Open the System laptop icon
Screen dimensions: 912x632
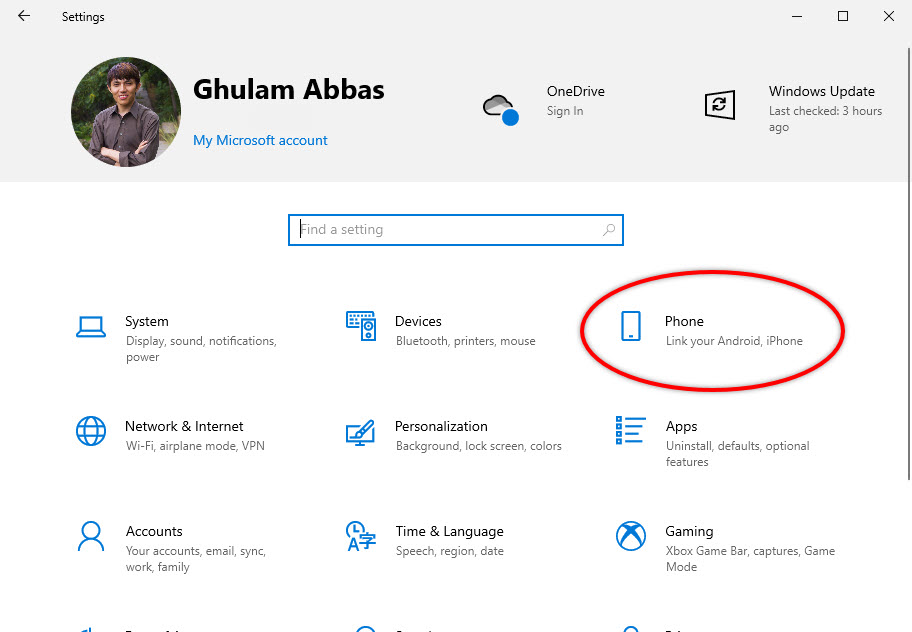[x=91, y=327]
